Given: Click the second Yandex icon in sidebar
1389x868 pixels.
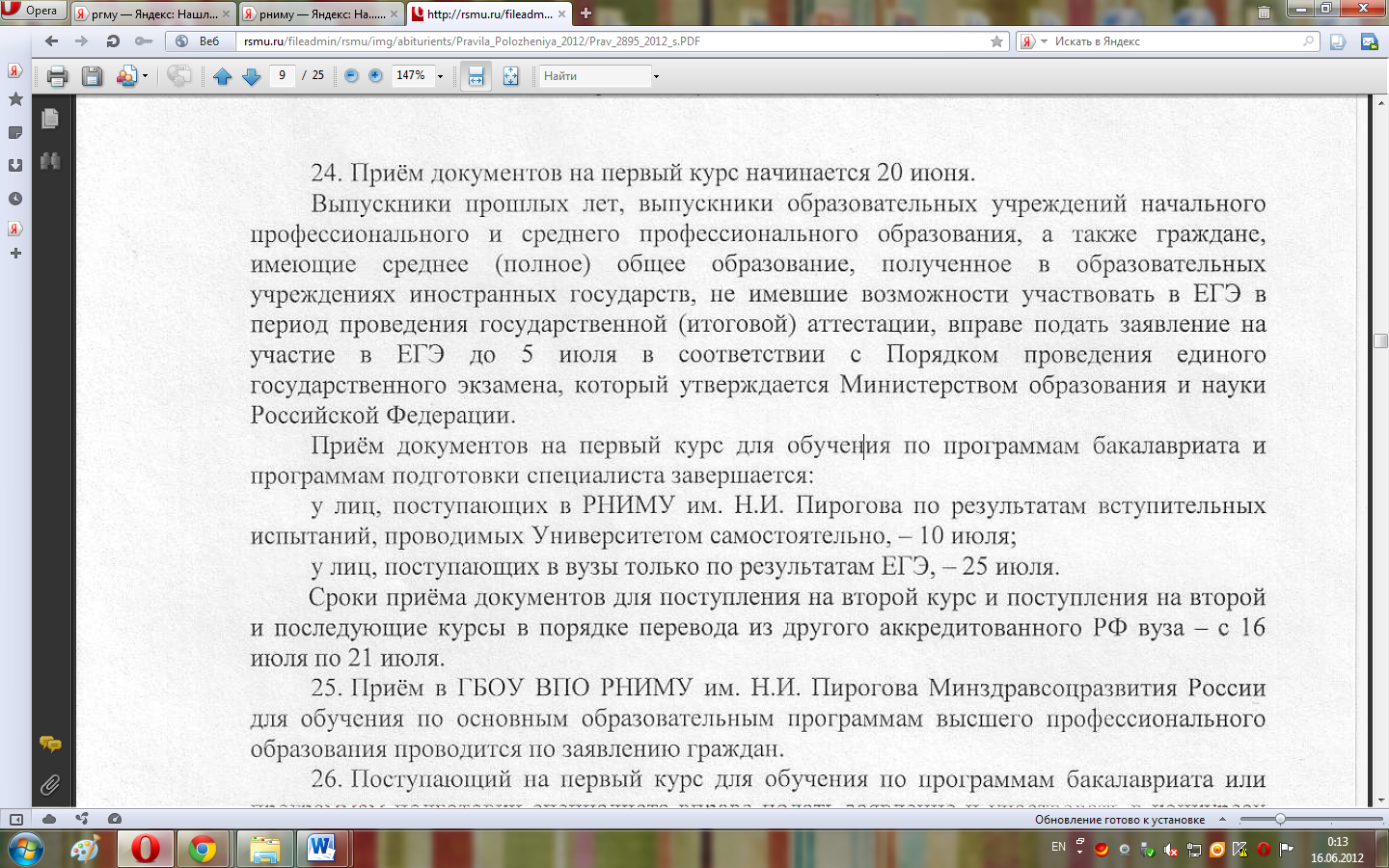Looking at the screenshot, I should click(x=15, y=229).
